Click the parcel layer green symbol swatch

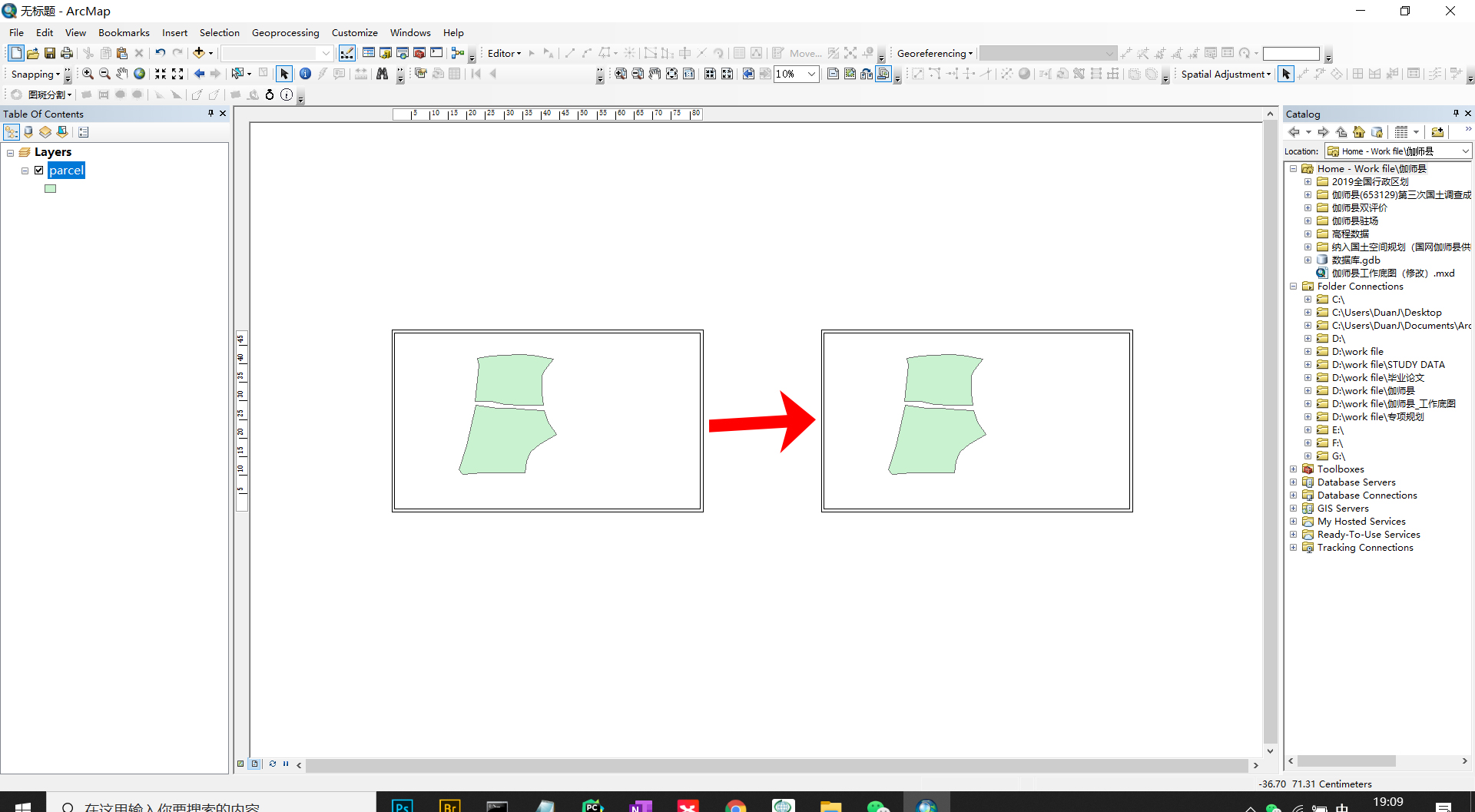coord(51,188)
